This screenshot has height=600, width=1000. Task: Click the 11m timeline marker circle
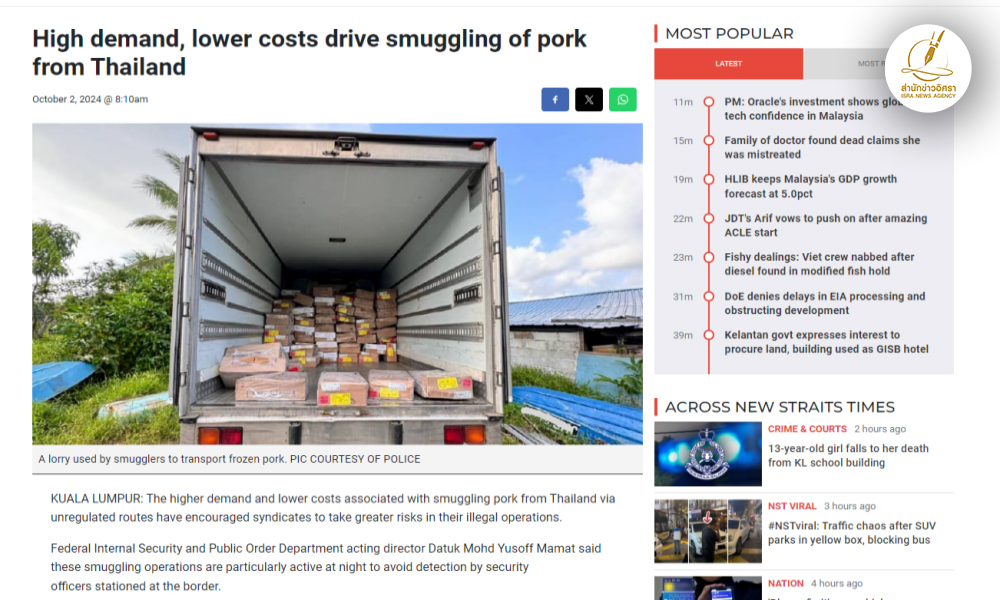(709, 102)
